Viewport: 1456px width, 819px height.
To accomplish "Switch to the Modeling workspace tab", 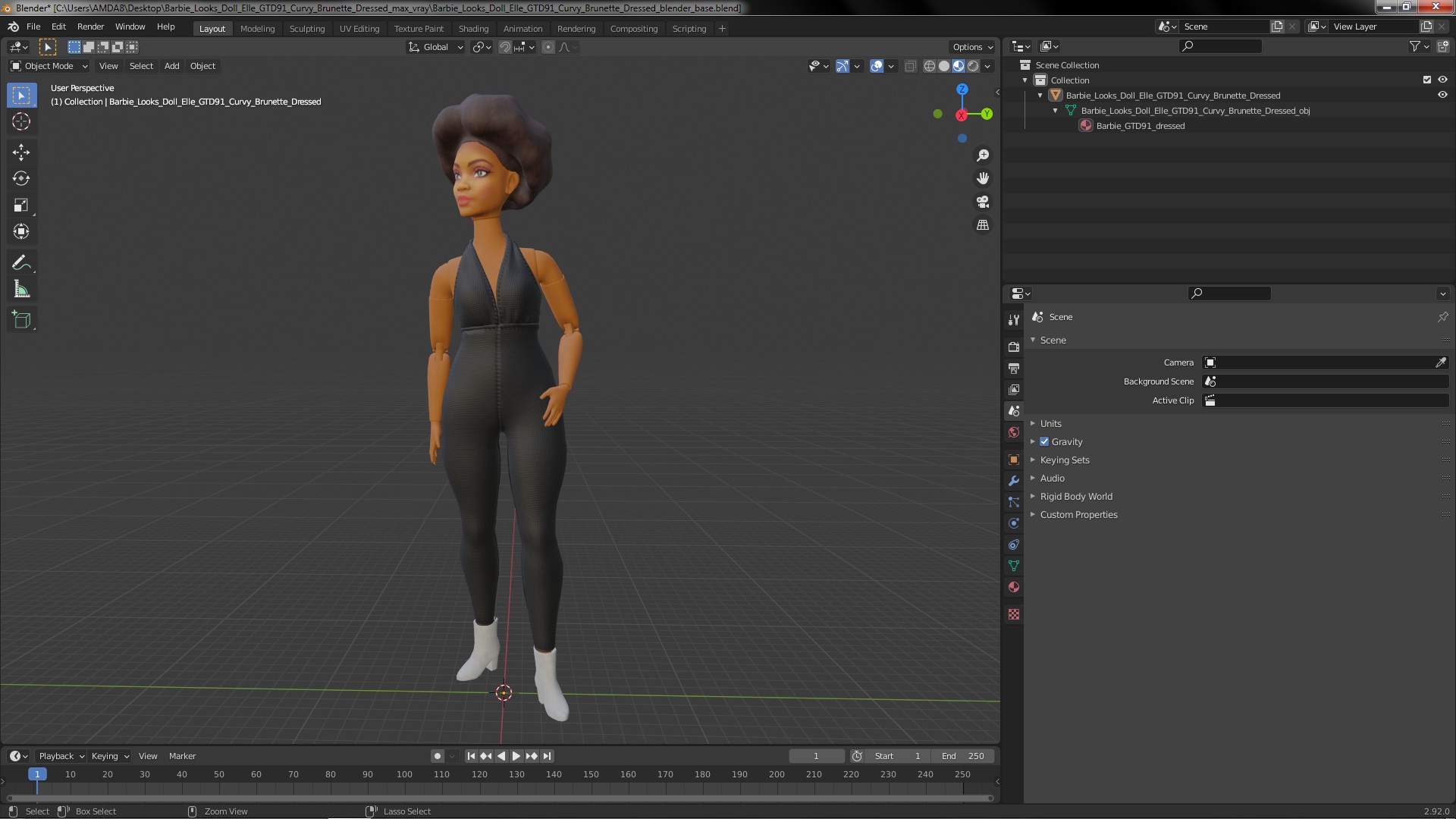I will 257,29.
